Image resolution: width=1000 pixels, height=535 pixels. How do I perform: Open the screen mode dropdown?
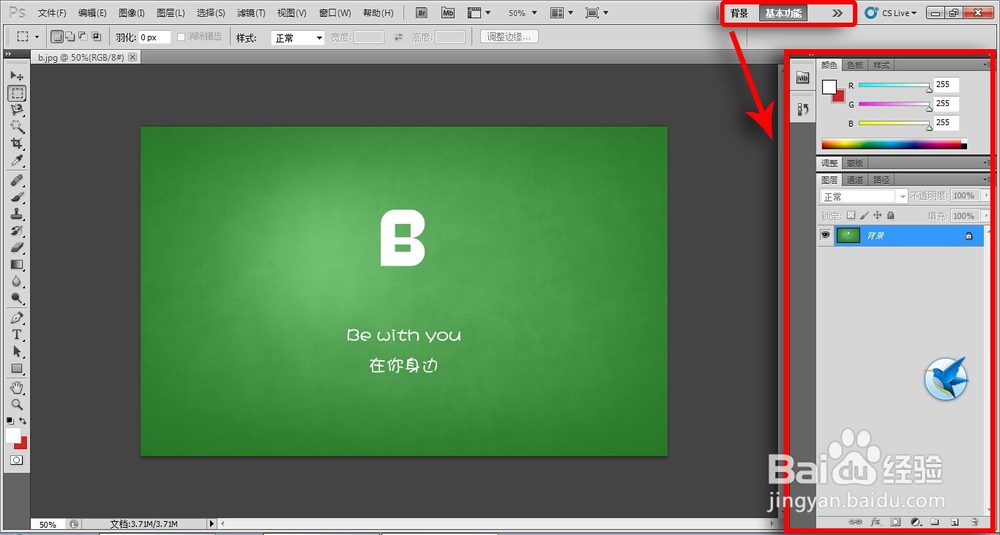click(x=597, y=13)
